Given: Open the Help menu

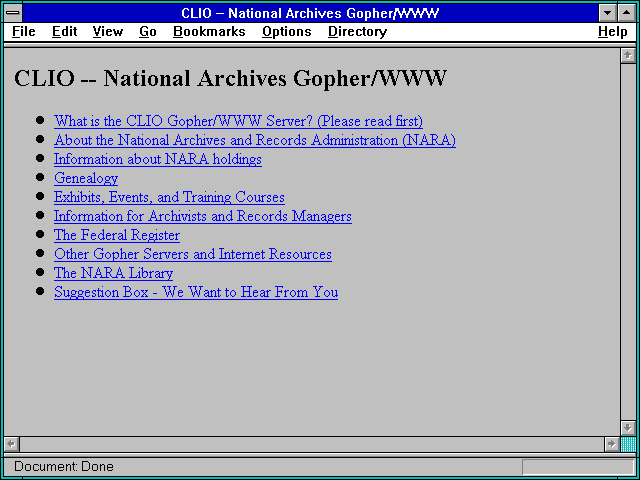Looking at the screenshot, I should pos(613,32).
